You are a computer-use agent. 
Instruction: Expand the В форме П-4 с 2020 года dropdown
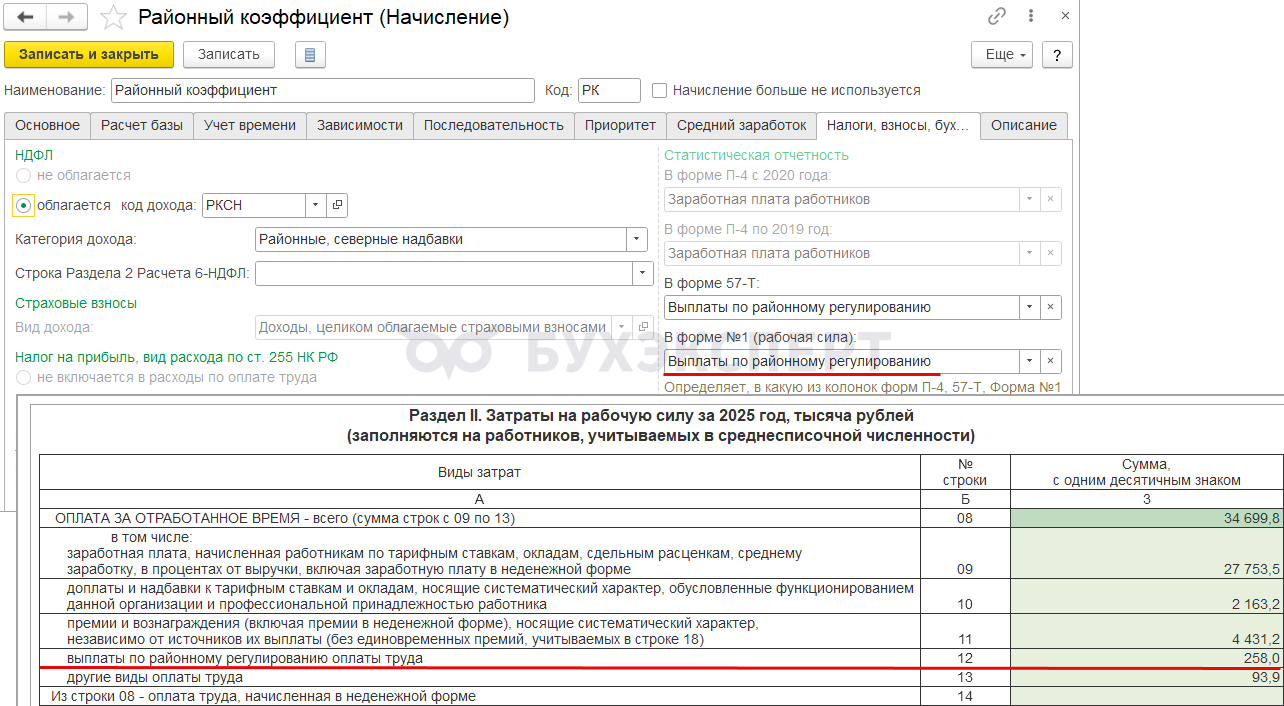click(x=1030, y=199)
